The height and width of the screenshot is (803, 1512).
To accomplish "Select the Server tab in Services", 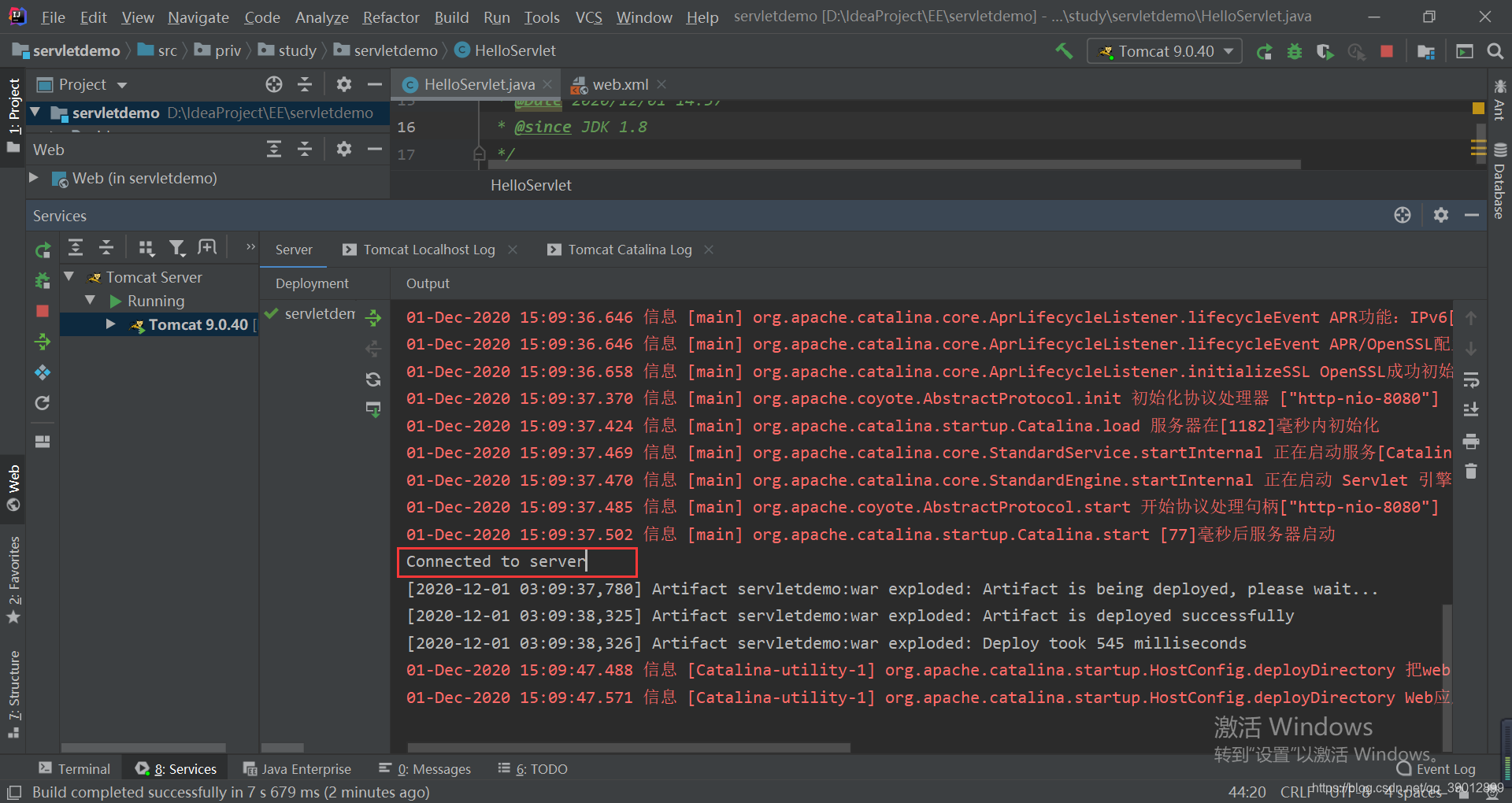I will [x=294, y=250].
